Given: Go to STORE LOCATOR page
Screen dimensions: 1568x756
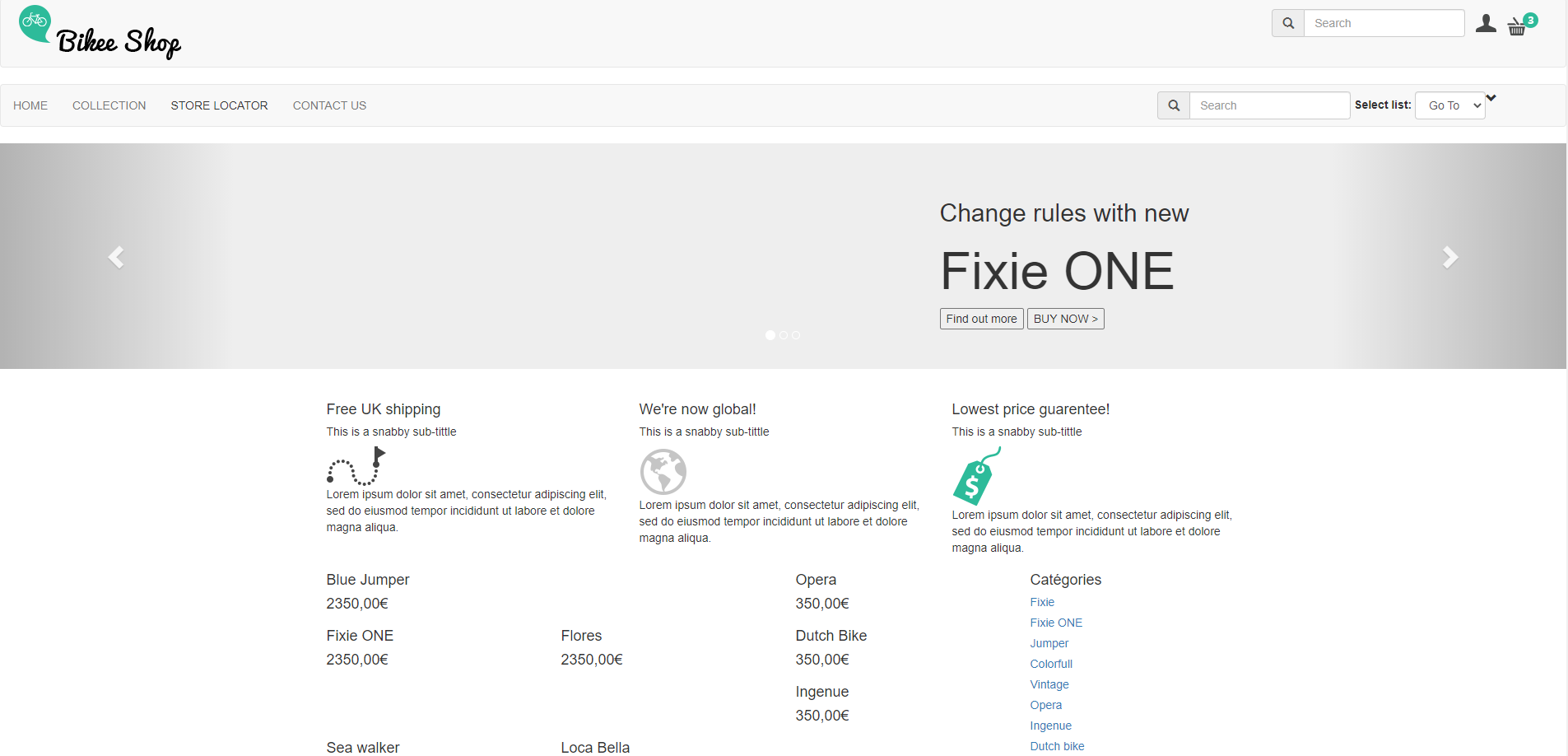Looking at the screenshot, I should 219,105.
